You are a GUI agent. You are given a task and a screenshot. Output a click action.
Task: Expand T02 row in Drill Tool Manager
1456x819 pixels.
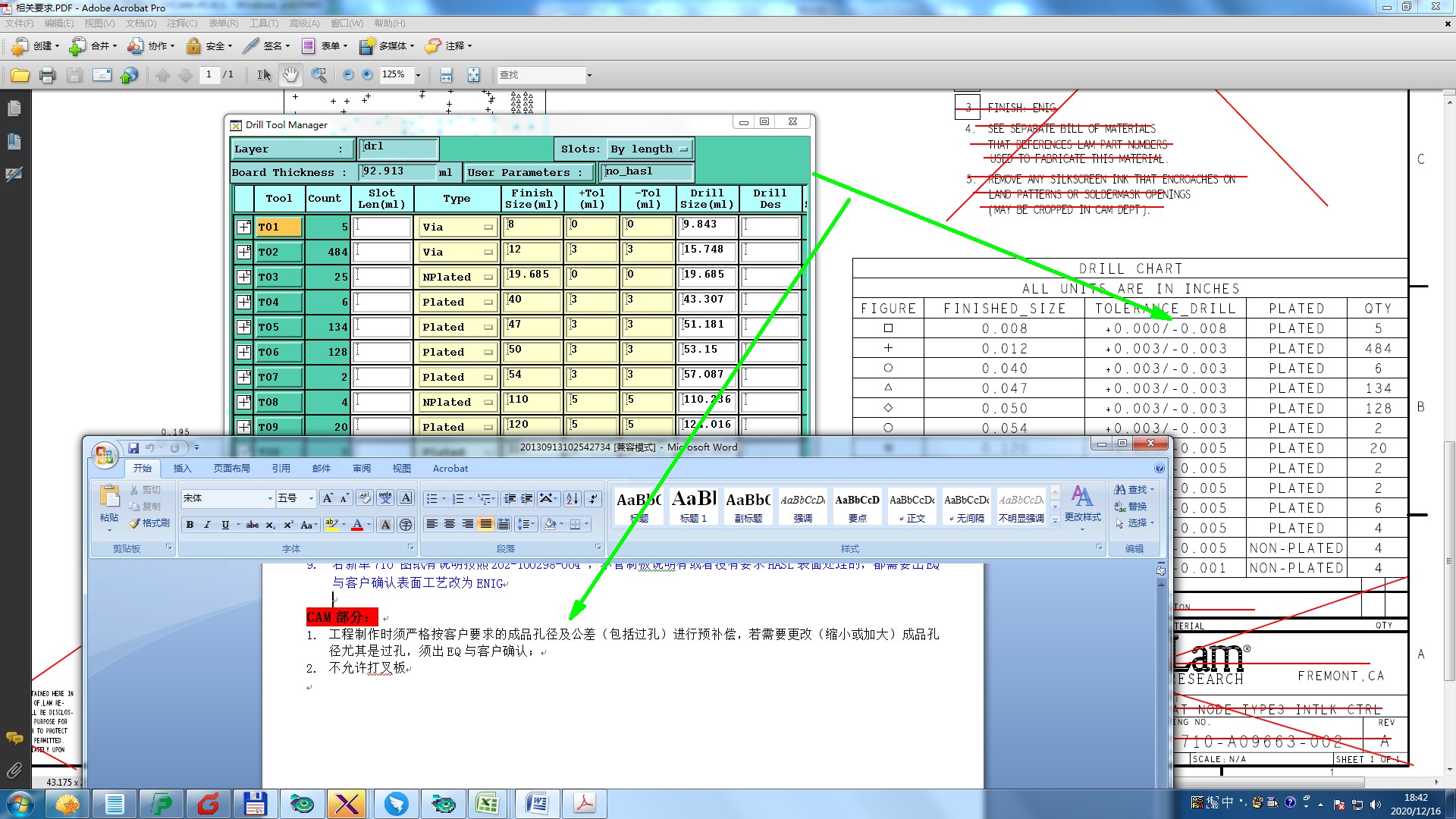click(x=243, y=252)
